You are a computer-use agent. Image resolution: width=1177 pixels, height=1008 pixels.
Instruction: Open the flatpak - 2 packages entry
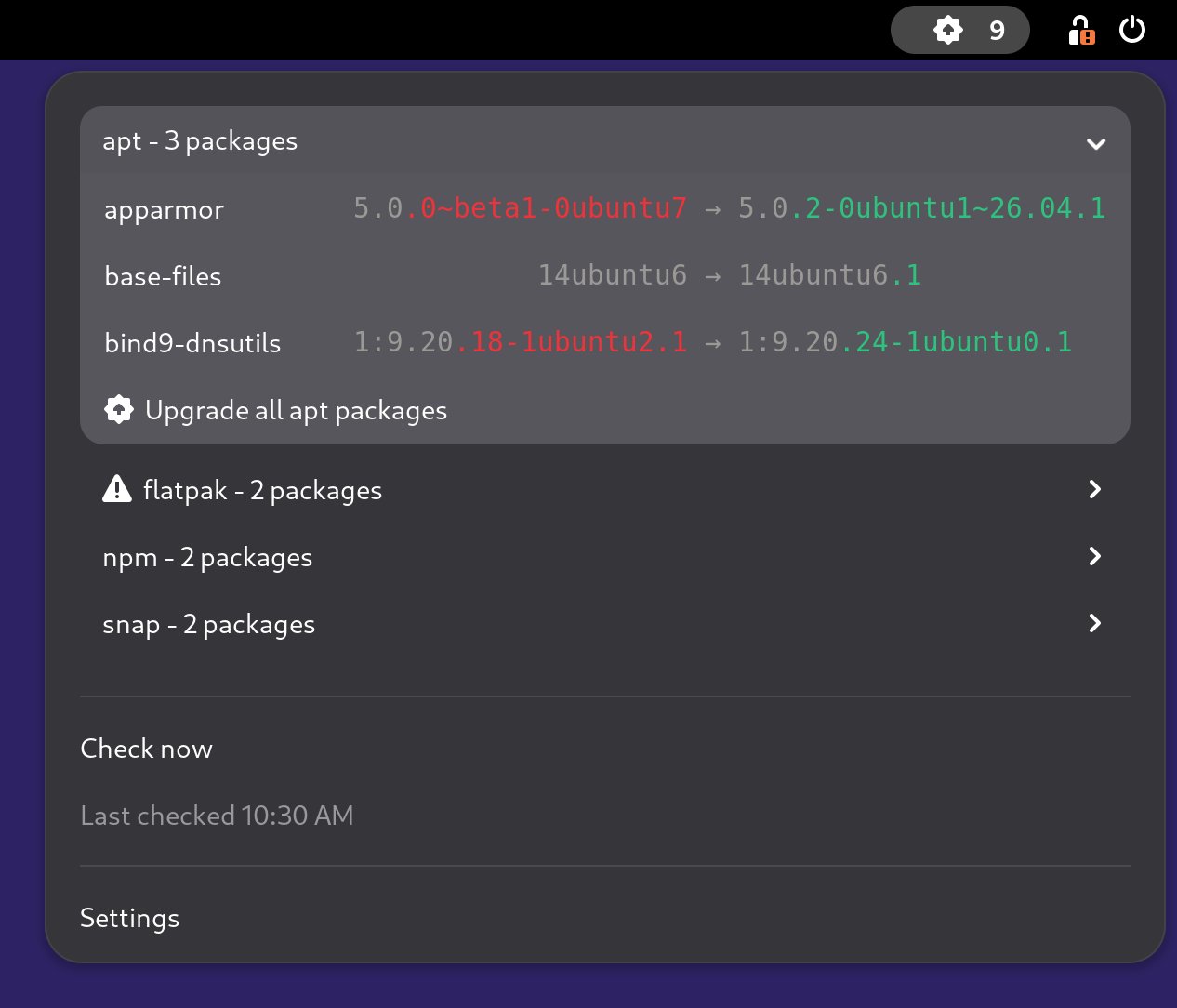point(605,489)
